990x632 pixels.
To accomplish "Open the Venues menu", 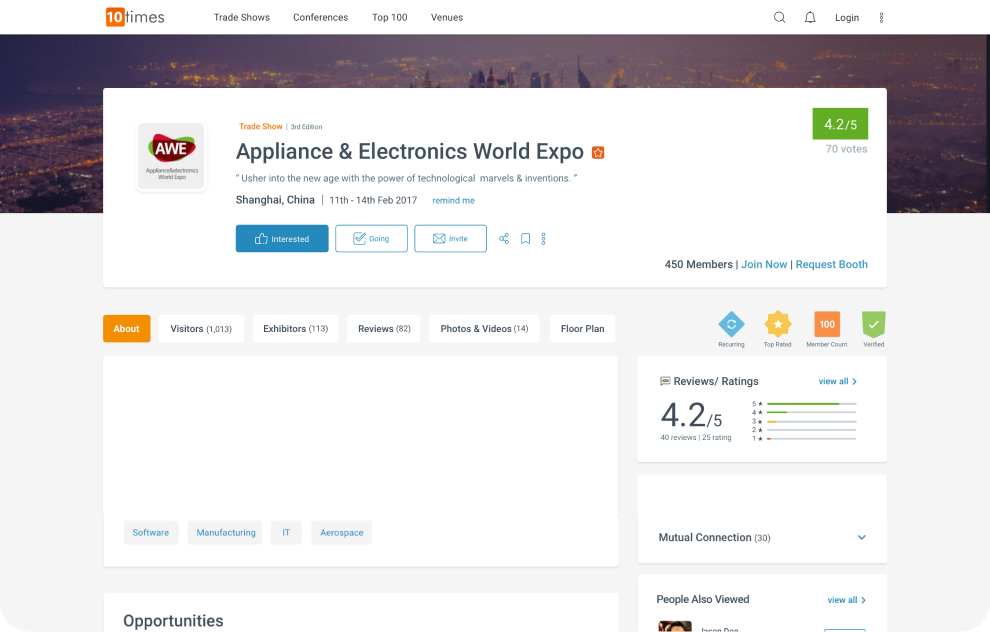I will [447, 18].
